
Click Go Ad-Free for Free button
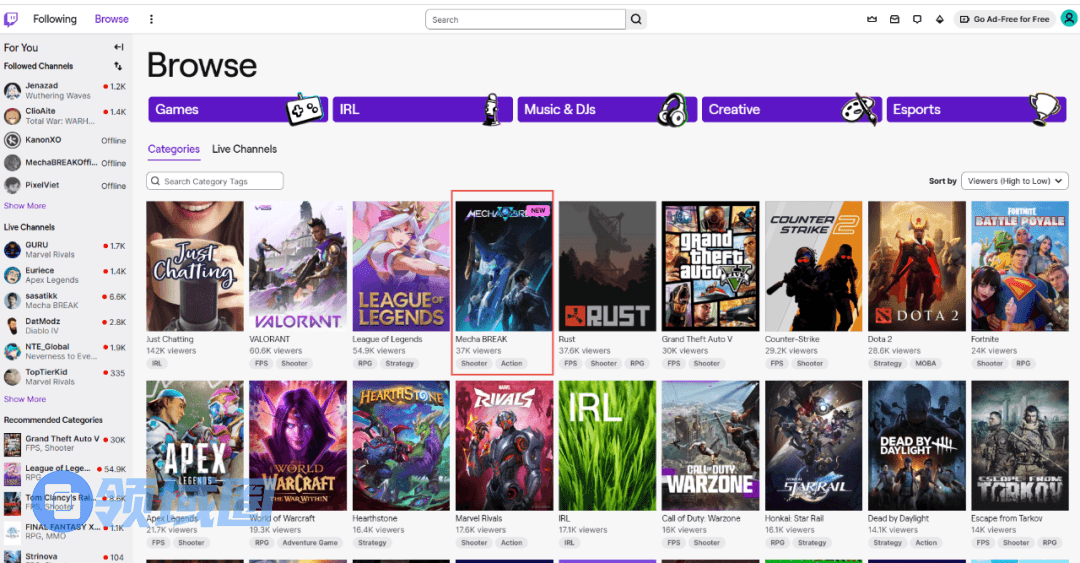click(x=1004, y=19)
